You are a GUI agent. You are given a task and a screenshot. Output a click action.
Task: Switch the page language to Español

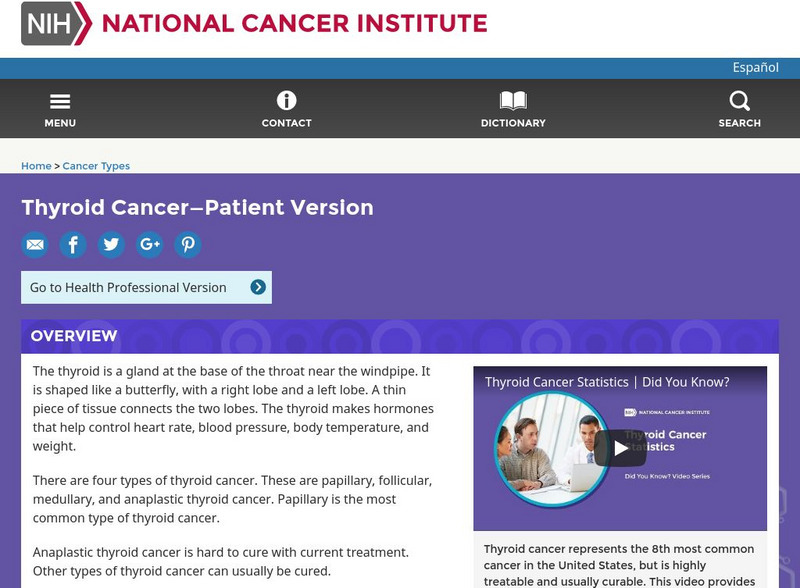point(756,67)
